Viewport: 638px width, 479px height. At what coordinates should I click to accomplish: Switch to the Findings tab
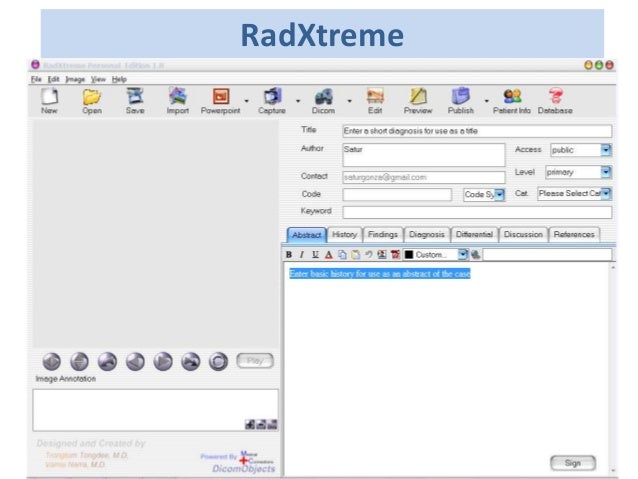pos(382,235)
